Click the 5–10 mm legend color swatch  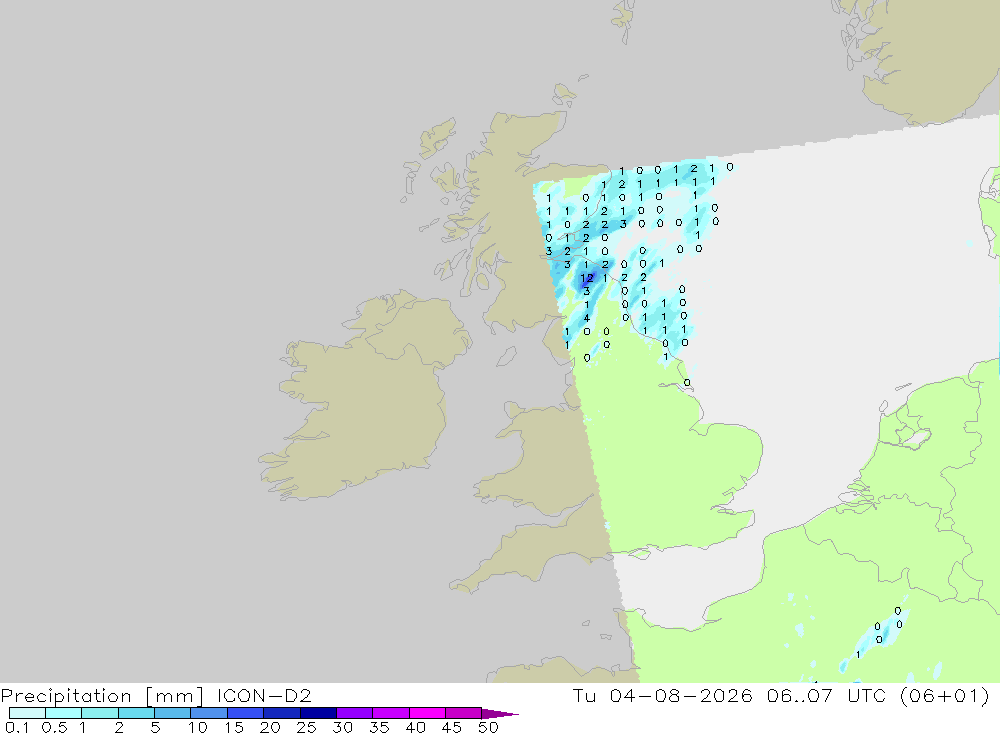173,713
